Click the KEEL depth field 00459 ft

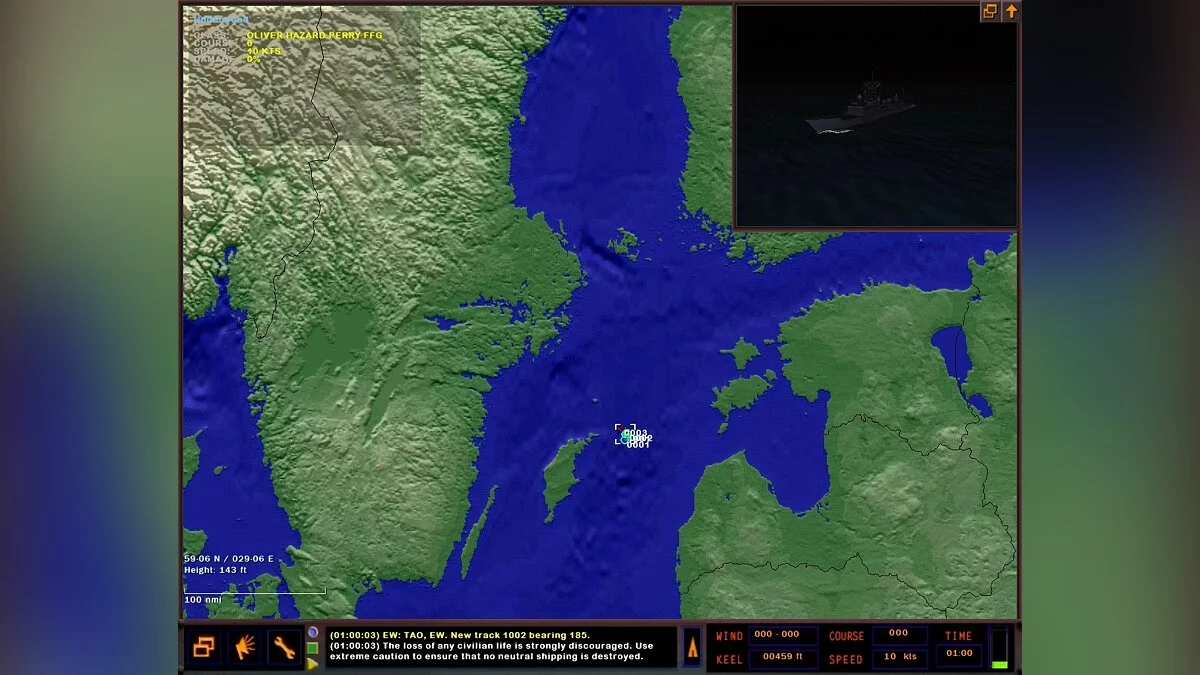(783, 658)
